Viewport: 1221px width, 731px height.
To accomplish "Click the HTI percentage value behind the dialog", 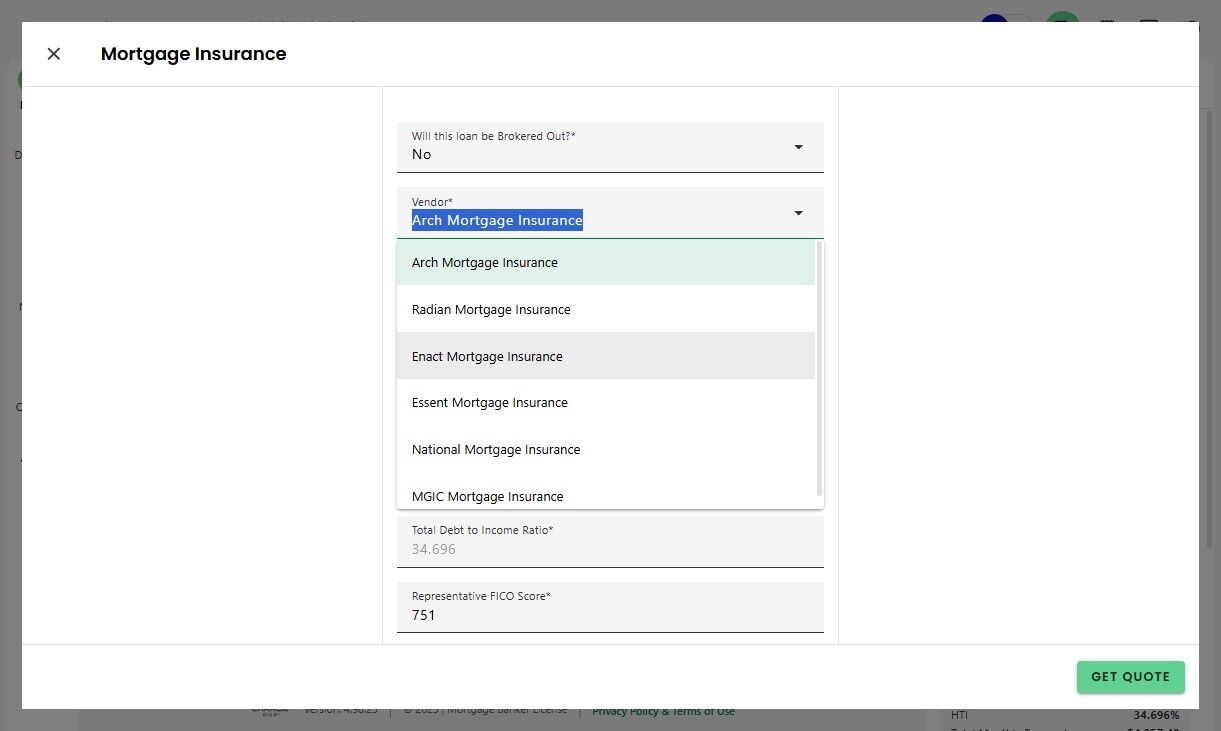I will pos(1156,715).
